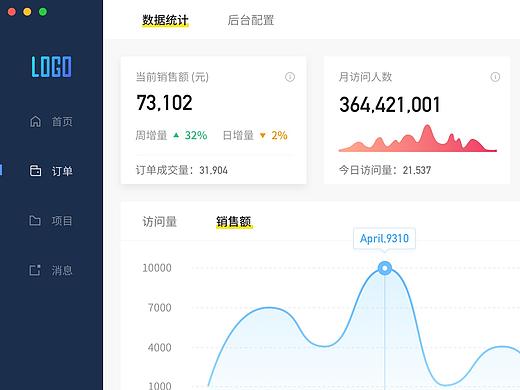Image resolution: width=520 pixels, height=390 pixels.
Task: Select the 访问量 chart tab
Action: (x=160, y=222)
